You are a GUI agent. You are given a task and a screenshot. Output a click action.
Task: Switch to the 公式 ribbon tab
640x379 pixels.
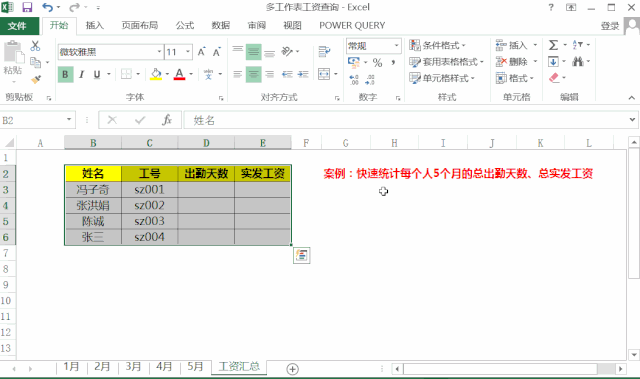click(185, 25)
